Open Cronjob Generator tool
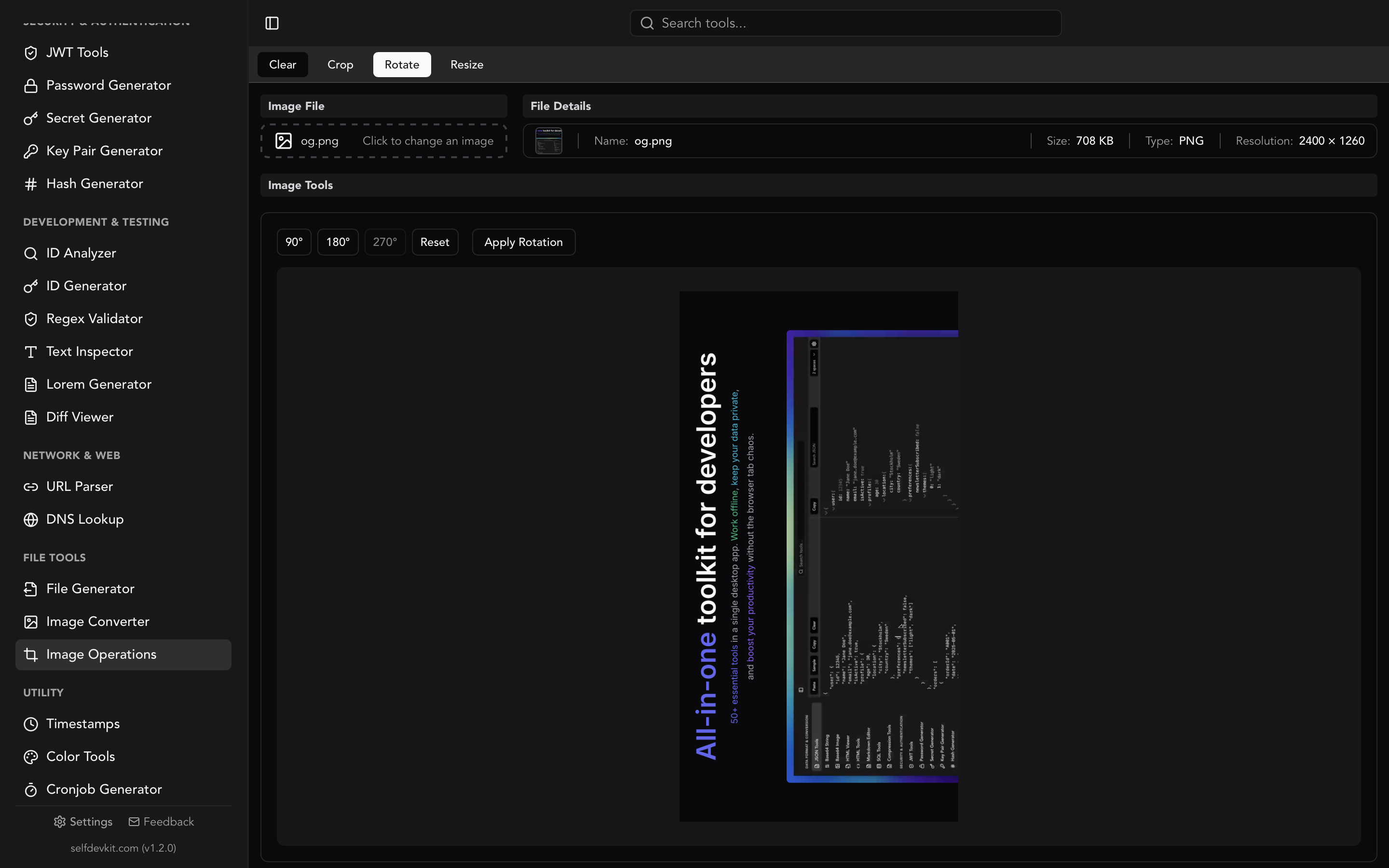 point(123,789)
